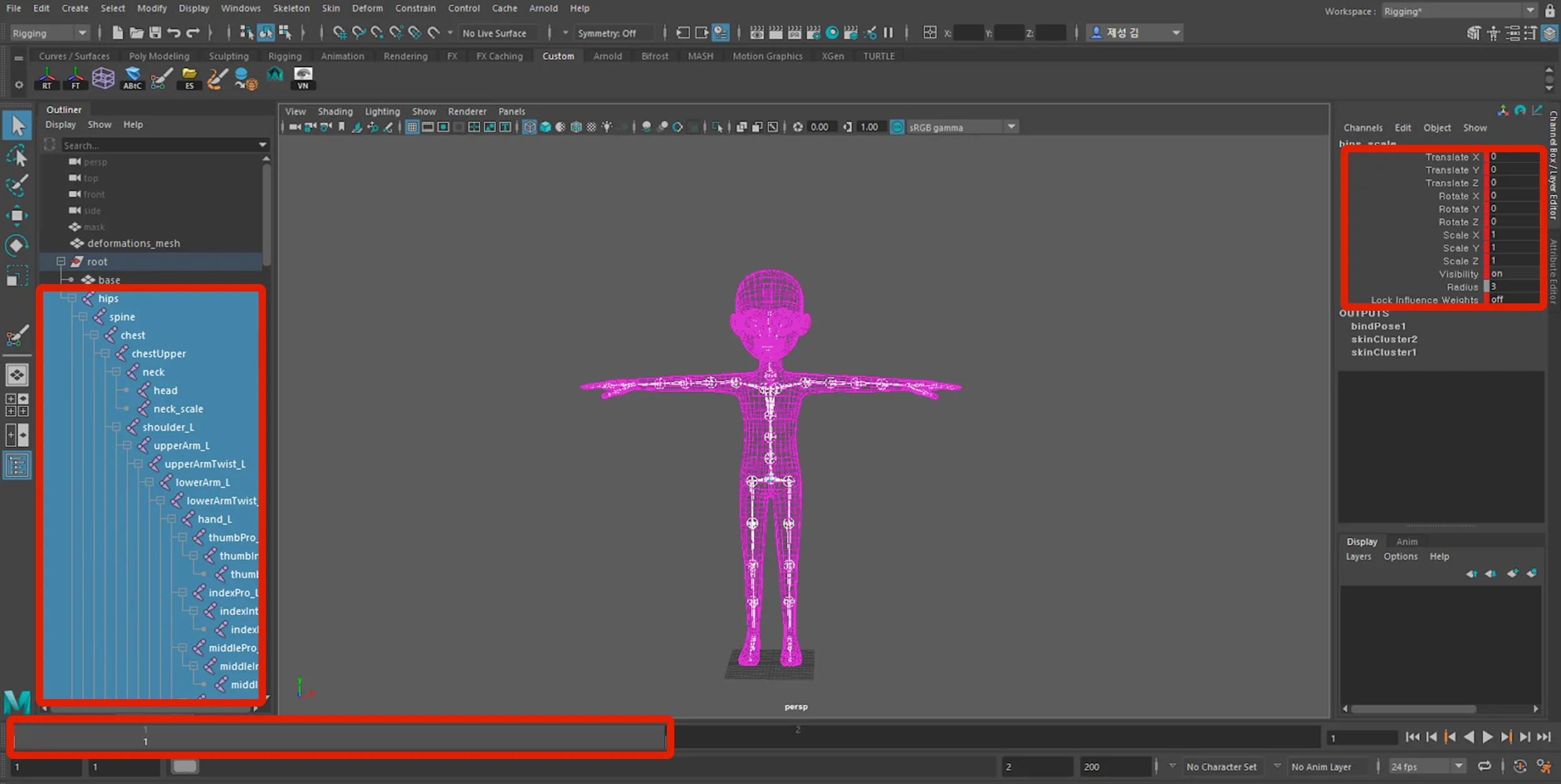Open the Rigging menu set dropdown
Viewport: 1561px width, 784px height.
pos(49,32)
